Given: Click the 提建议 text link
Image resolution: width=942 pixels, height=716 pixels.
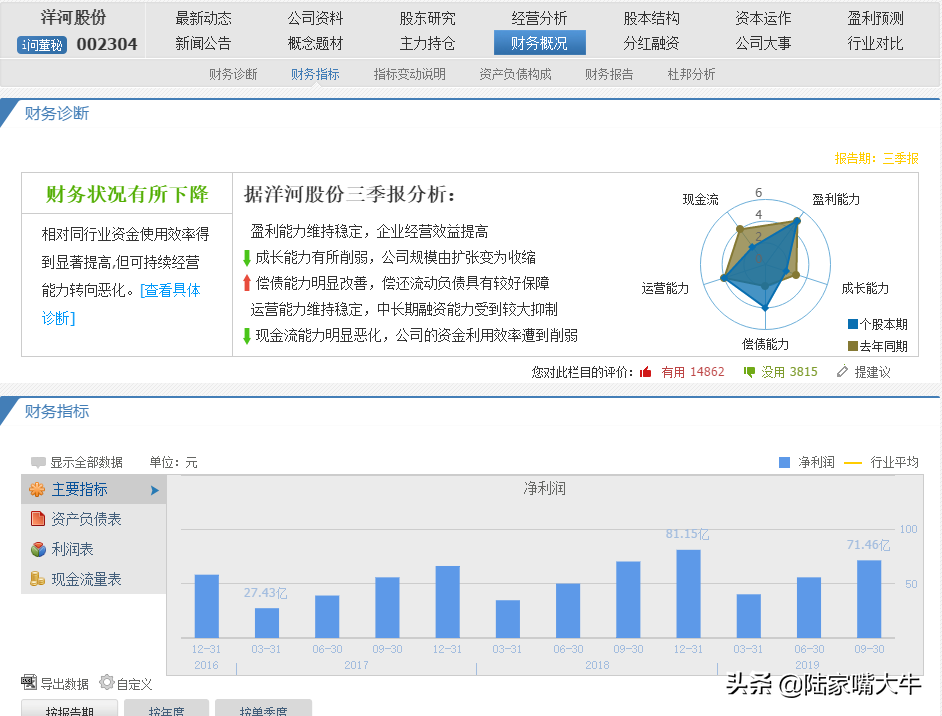Looking at the screenshot, I should (x=872, y=372).
